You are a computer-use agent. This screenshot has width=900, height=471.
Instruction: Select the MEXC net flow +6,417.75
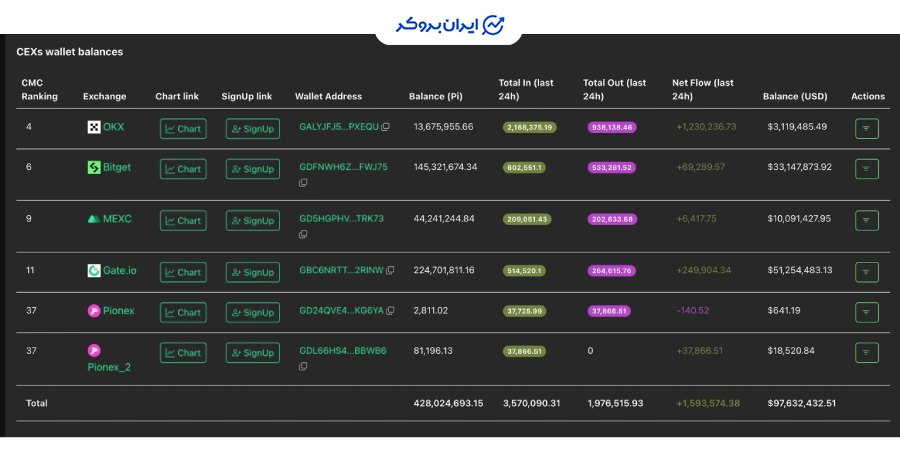pos(696,219)
